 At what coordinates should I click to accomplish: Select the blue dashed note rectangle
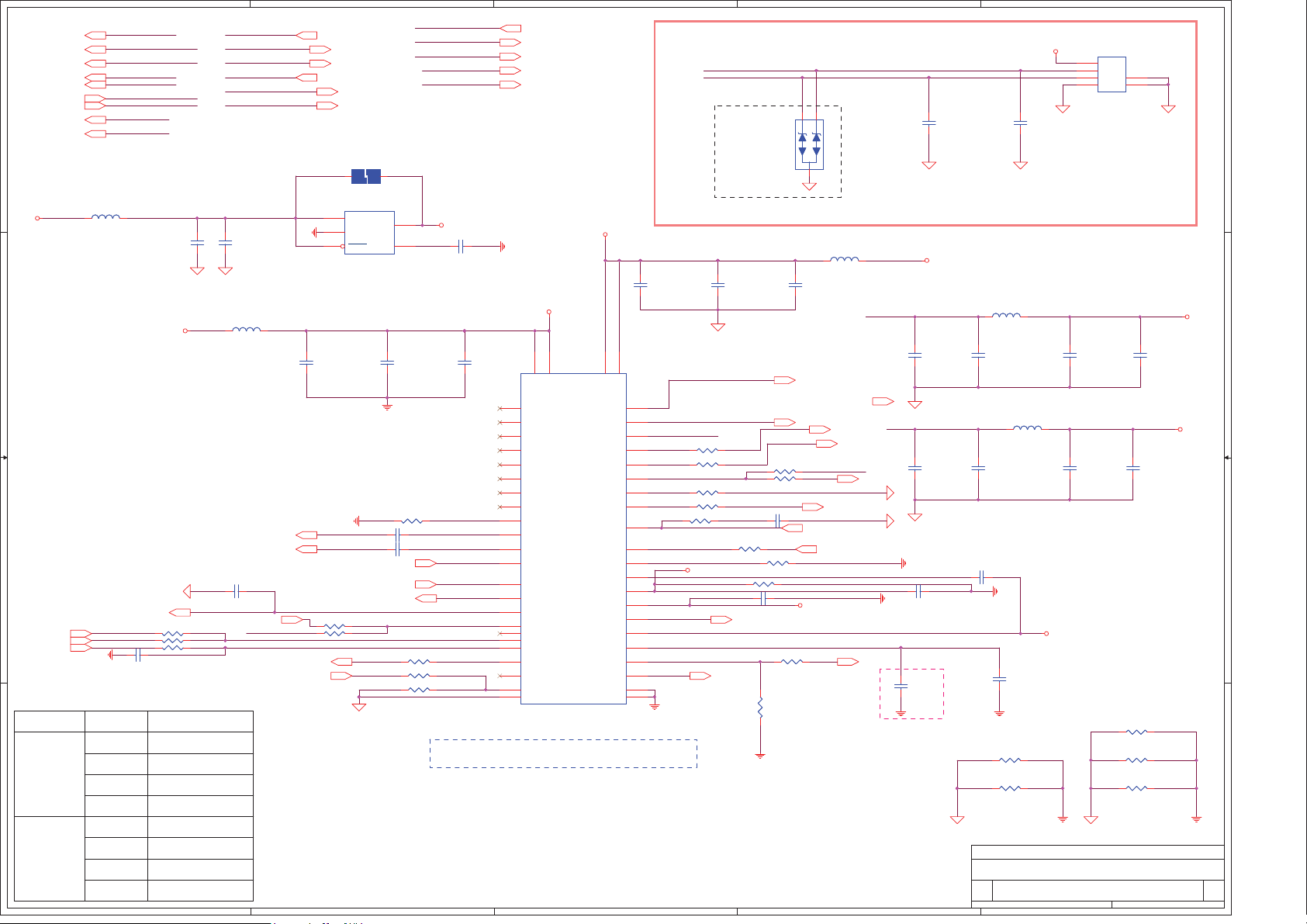(563, 753)
